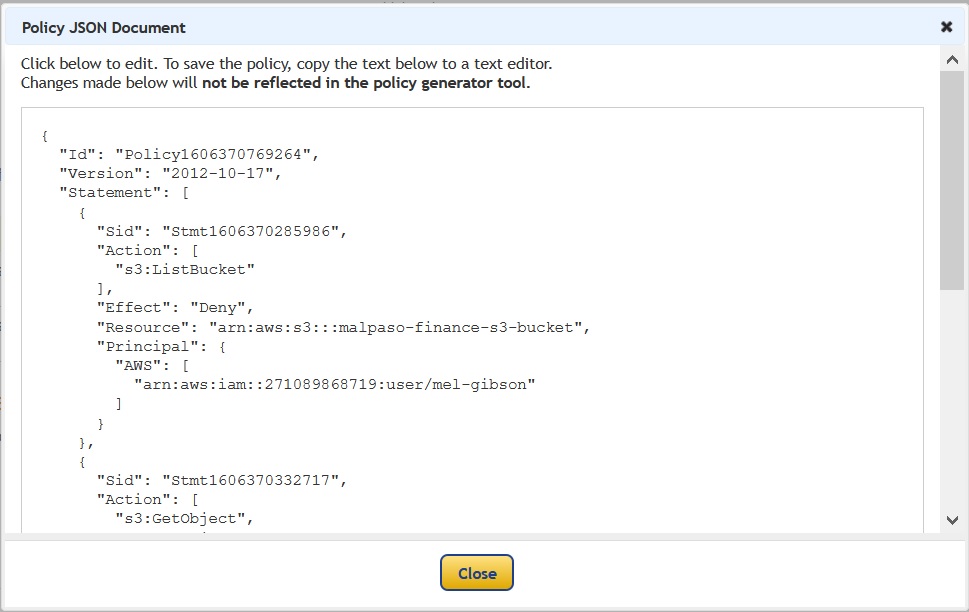The width and height of the screenshot is (969, 612).
Task: Click the bold policy generator tool notice
Action: tap(366, 83)
